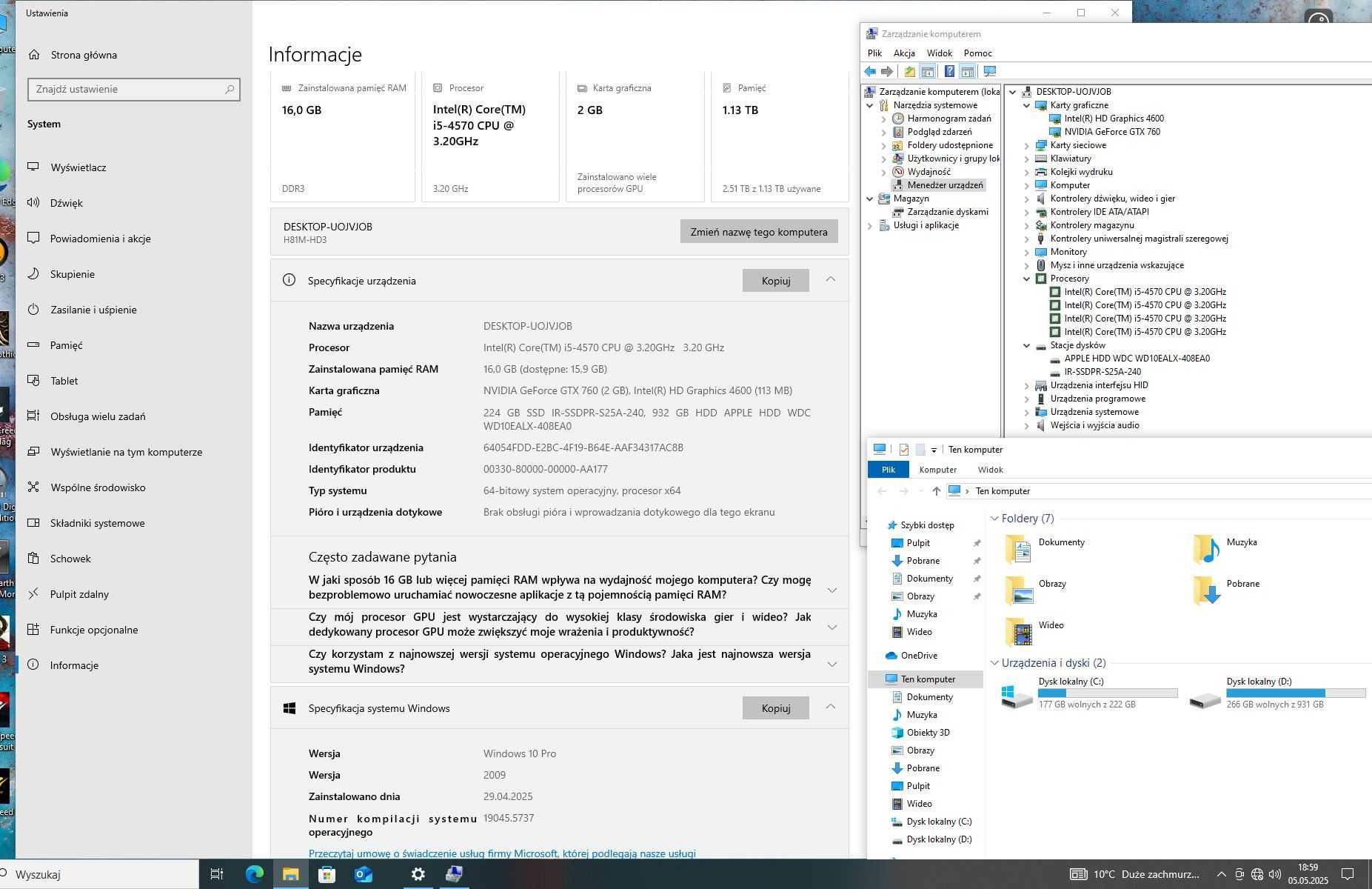
Task: Open Schowek settings page
Action: (70, 559)
